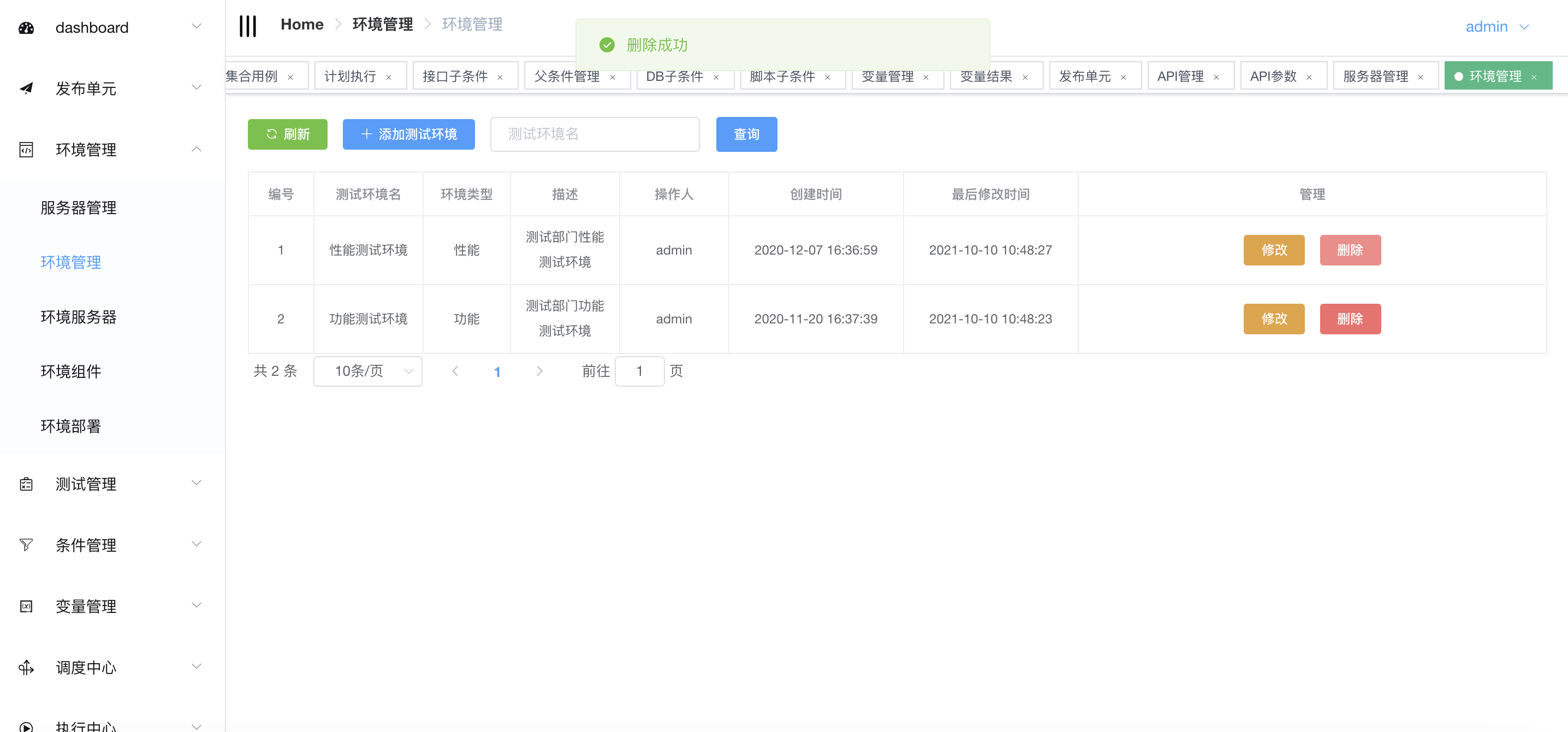Toggle the sidebar collapse hamburger icon
The height and width of the screenshot is (732, 1568).
[x=248, y=26]
